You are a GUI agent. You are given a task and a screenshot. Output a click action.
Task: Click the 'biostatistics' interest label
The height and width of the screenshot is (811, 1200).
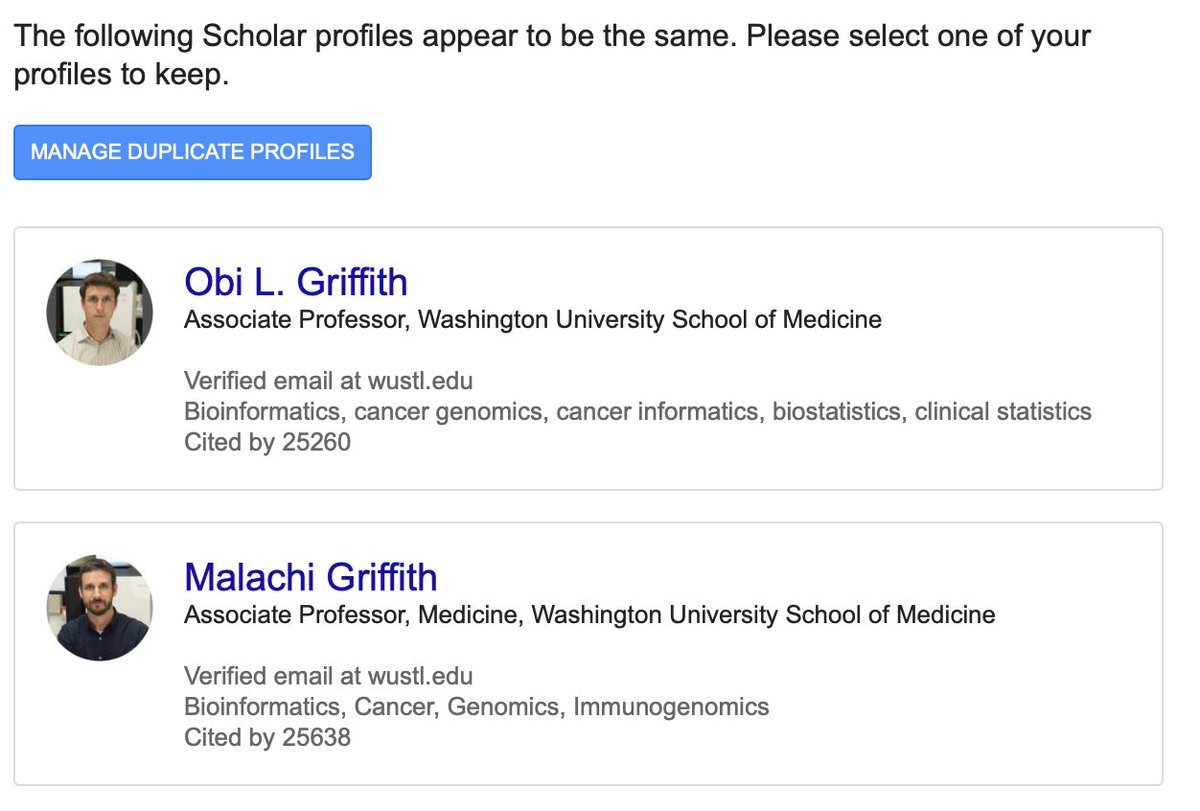tap(835, 411)
